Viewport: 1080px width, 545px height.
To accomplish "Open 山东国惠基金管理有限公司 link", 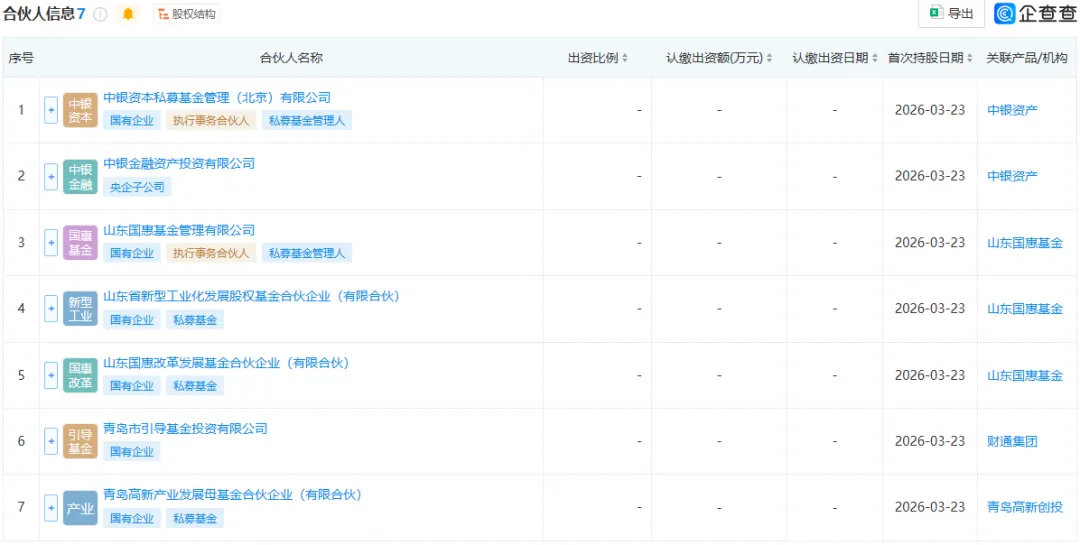I will coord(179,230).
